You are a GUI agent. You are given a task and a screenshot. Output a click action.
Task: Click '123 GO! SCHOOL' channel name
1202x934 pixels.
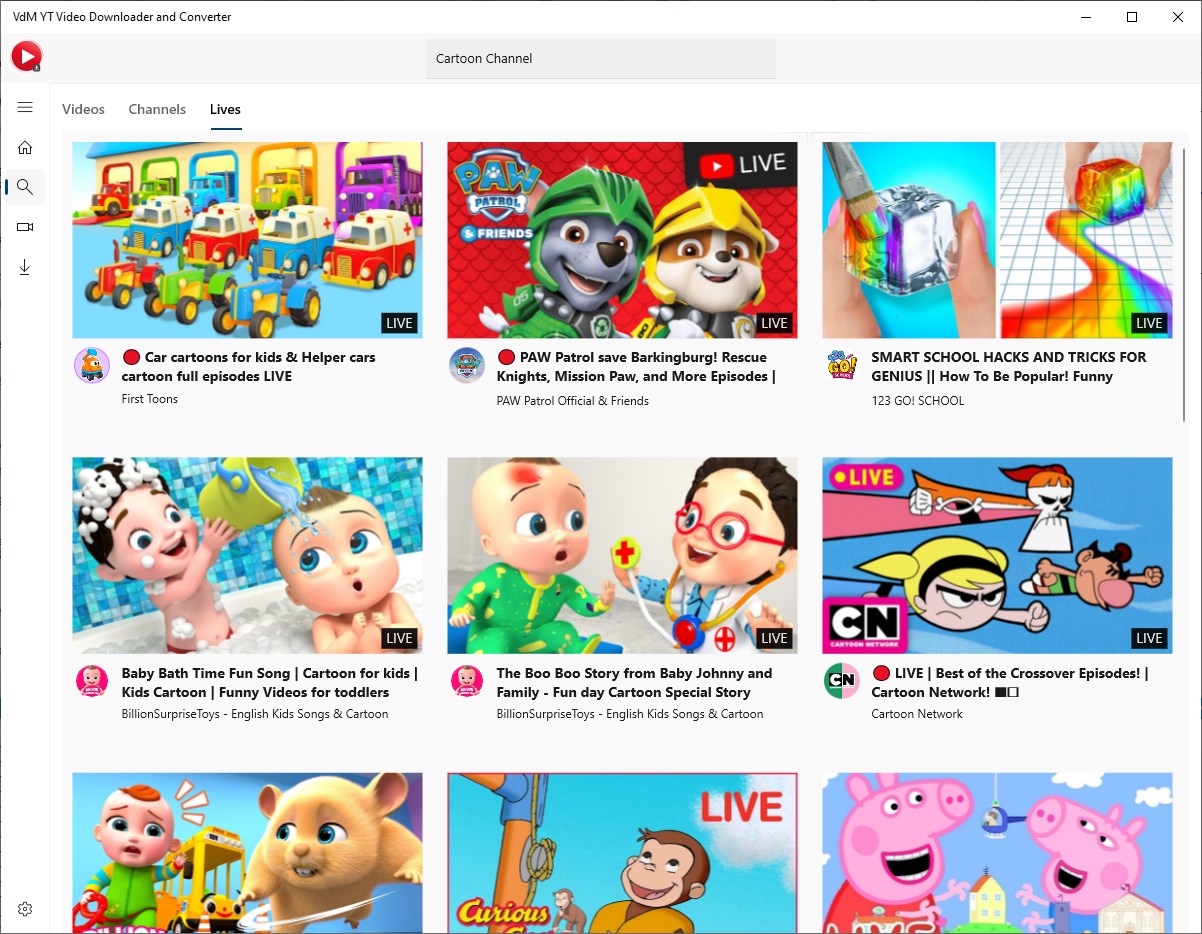coord(918,401)
